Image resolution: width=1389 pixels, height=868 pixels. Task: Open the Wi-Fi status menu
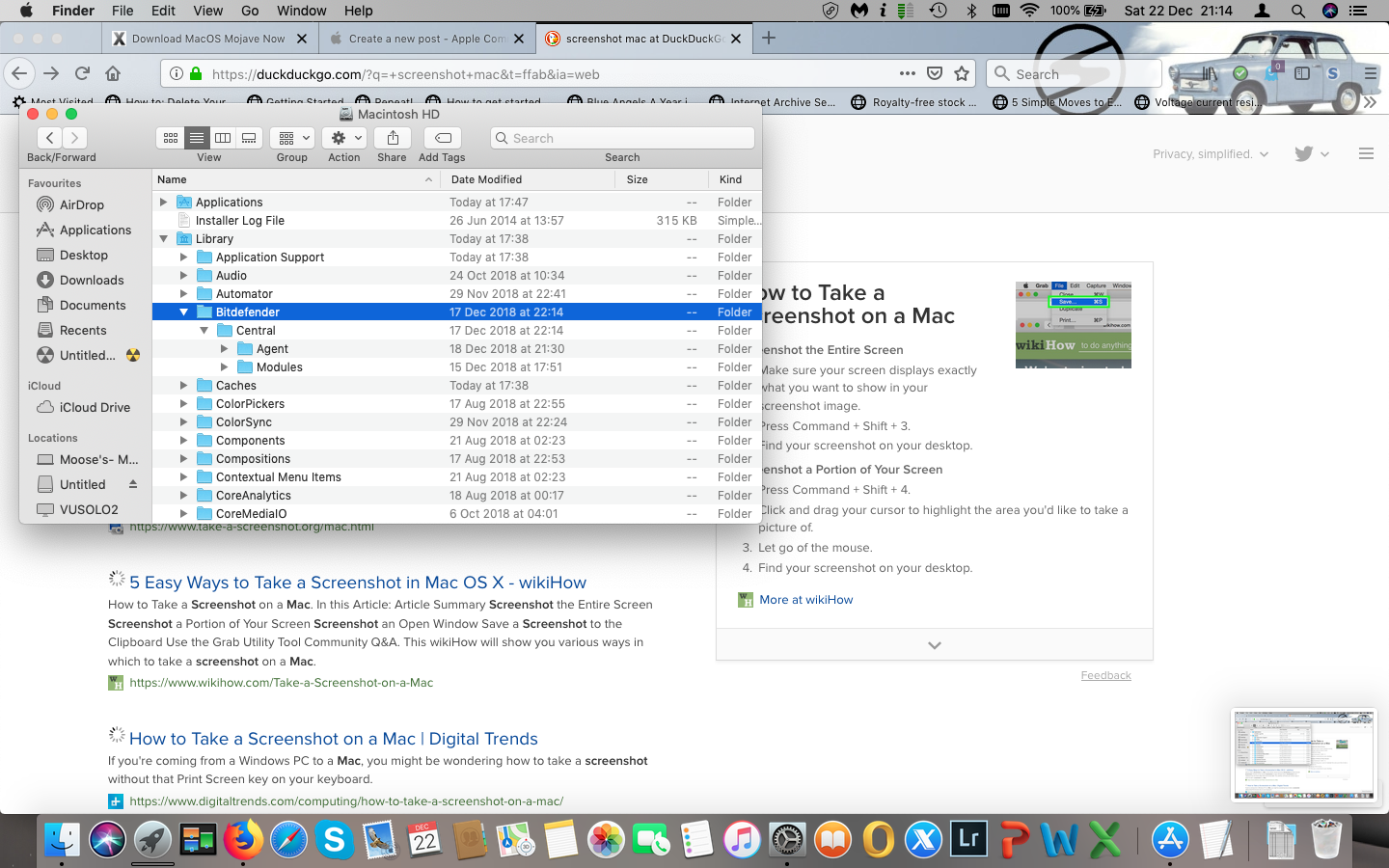[1030, 11]
